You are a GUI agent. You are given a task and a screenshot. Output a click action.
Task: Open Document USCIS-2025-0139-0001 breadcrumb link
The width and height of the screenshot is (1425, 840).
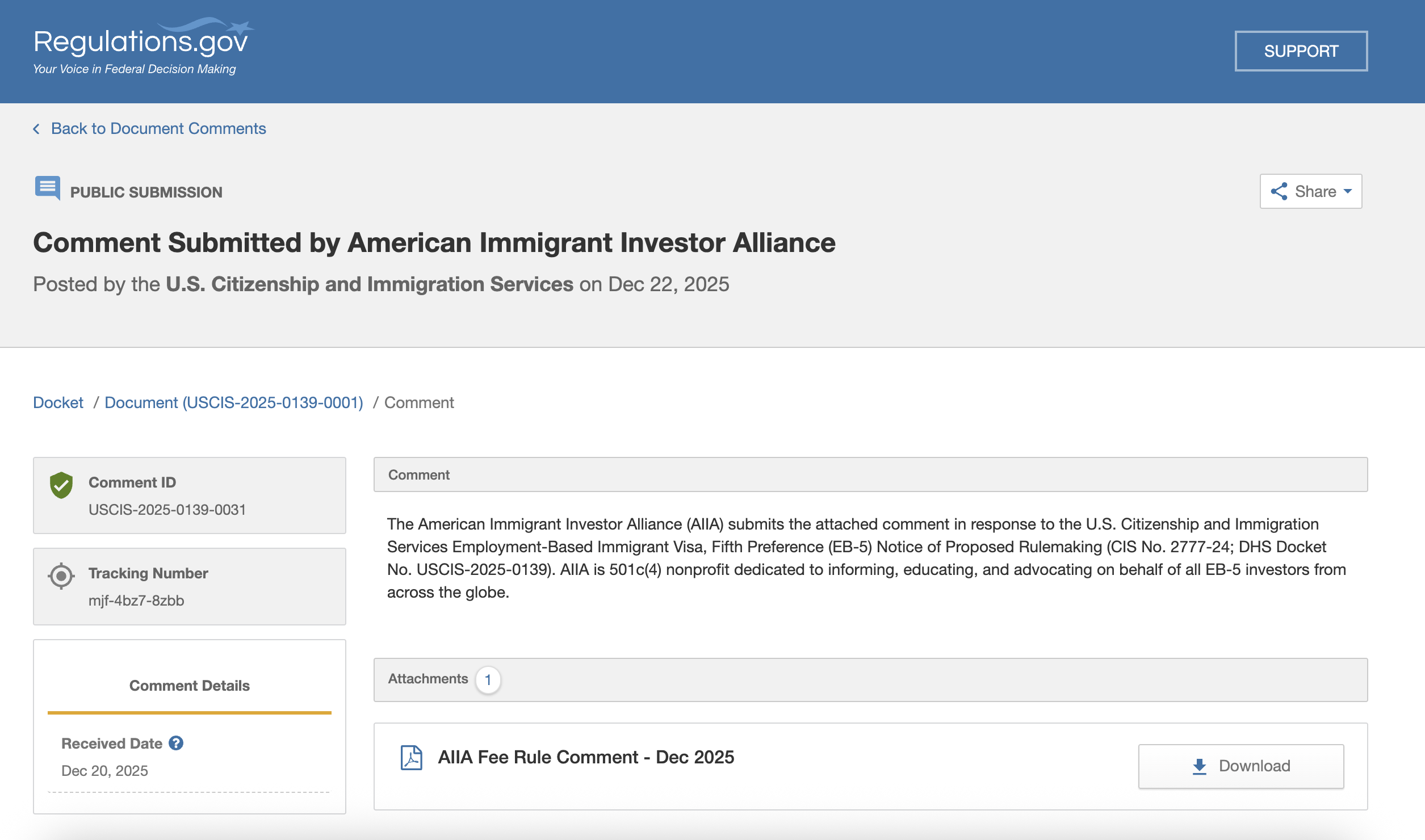(x=234, y=402)
